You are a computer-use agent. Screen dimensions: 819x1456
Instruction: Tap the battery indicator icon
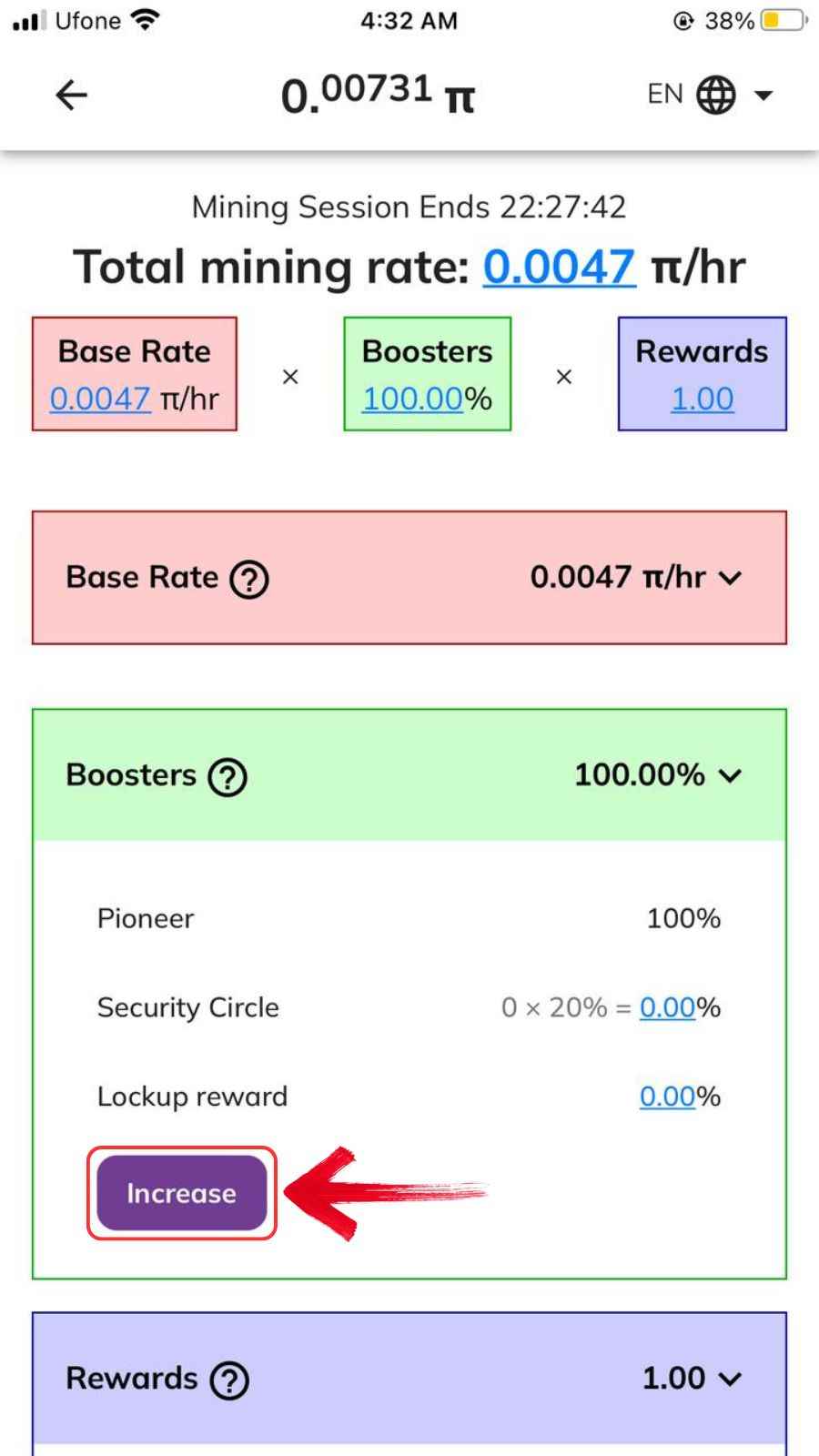click(x=784, y=20)
